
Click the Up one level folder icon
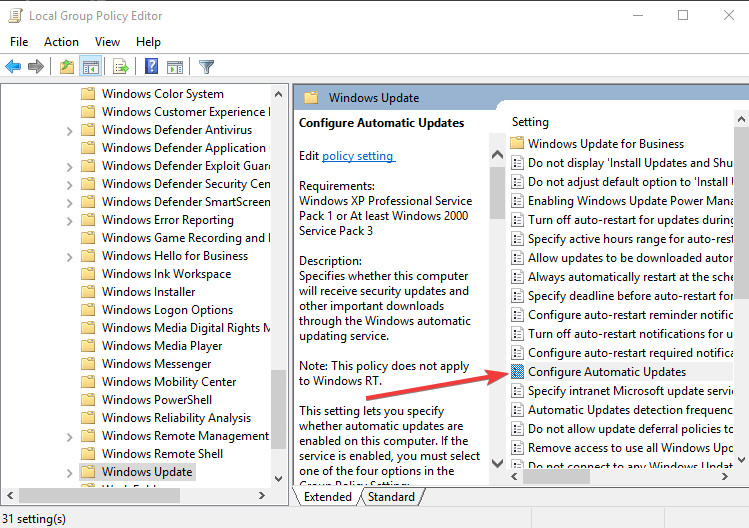click(67, 66)
